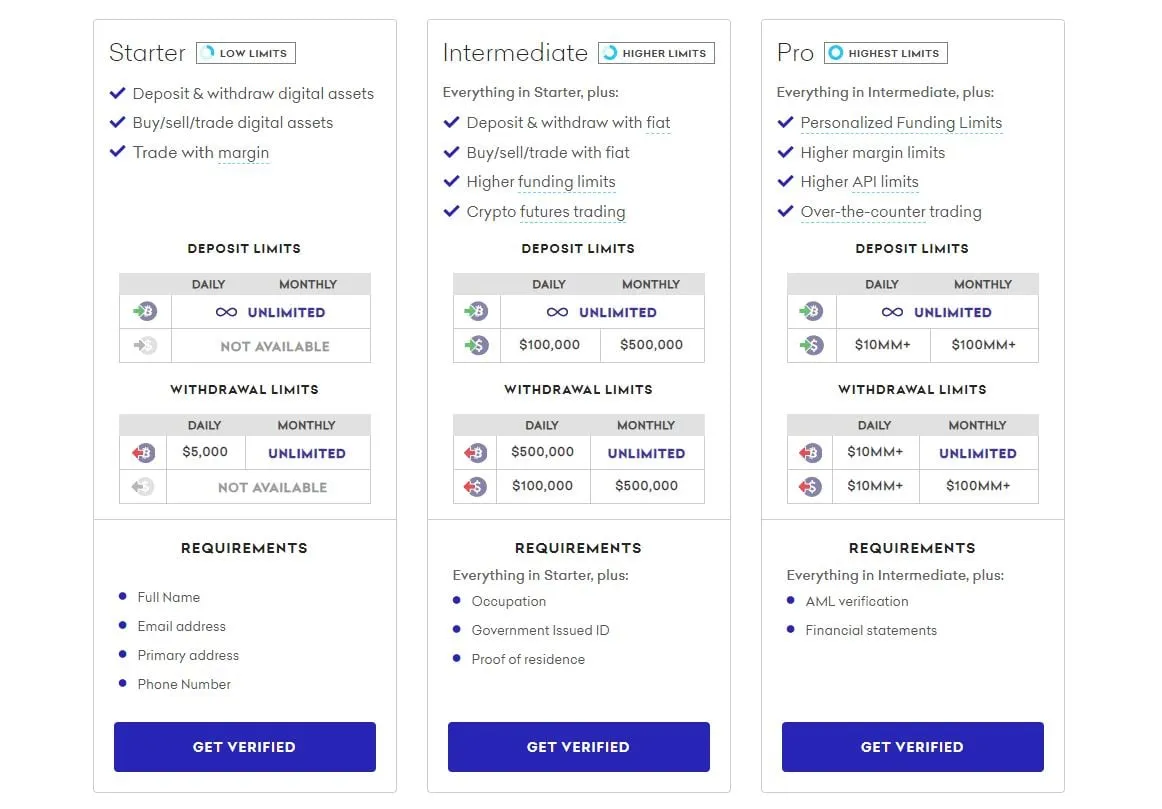Screen dimensions: 1162x809
Task: Select the Bitcoin deposit icon in Pro column
Action: (x=811, y=311)
